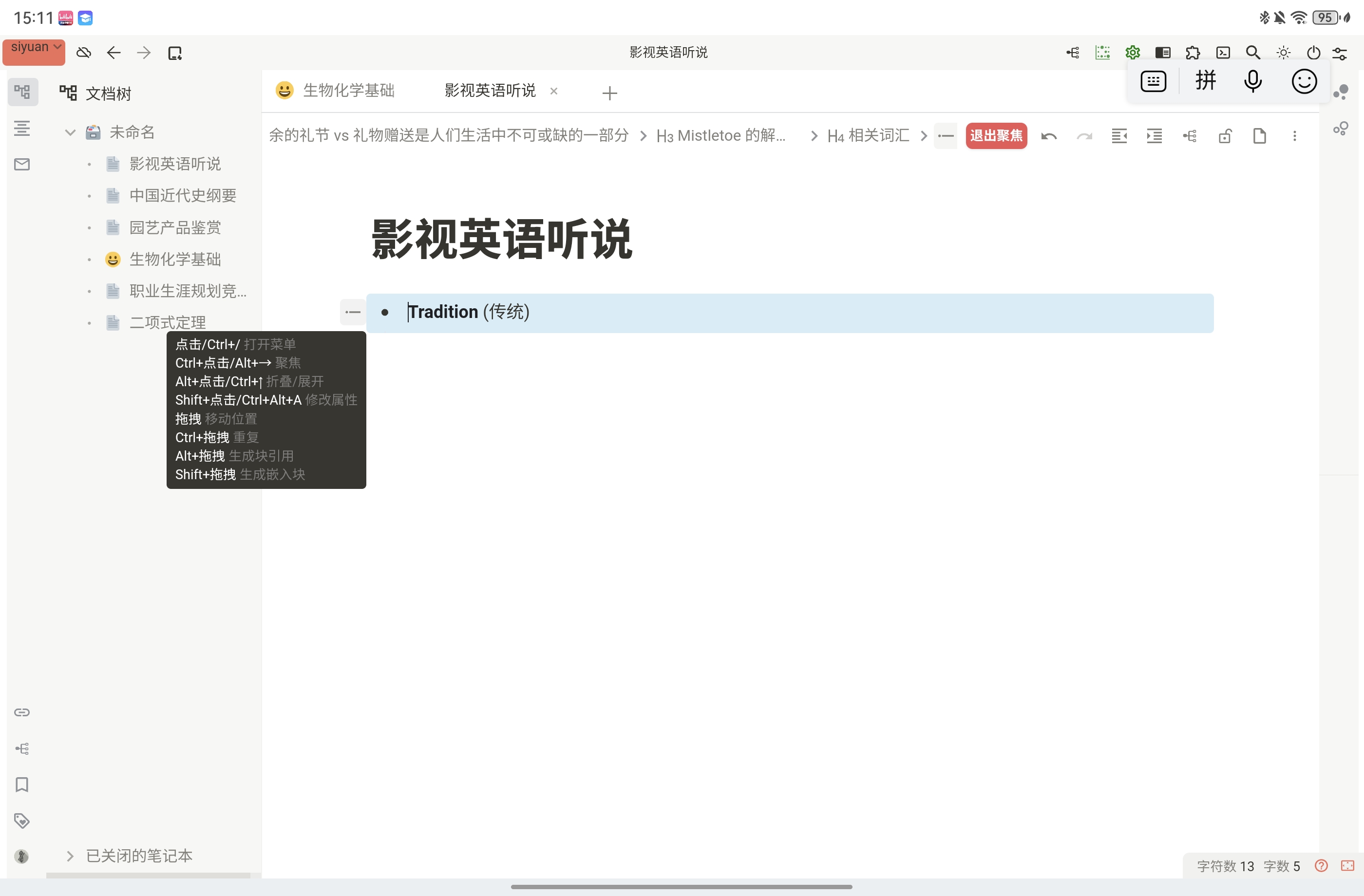This screenshot has height=896, width=1364.
Task: Toggle the read-only lock in editor toolbar
Action: [x=1225, y=136]
